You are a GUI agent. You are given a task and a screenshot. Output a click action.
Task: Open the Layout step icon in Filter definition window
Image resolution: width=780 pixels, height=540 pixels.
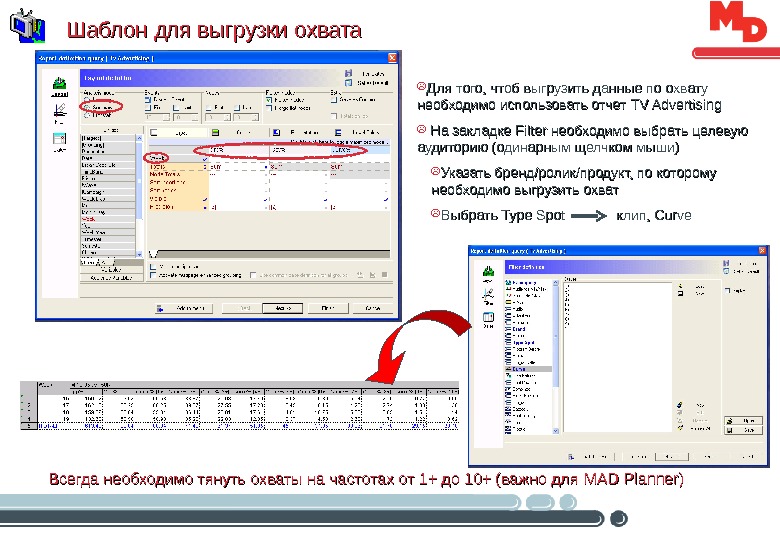(488, 273)
